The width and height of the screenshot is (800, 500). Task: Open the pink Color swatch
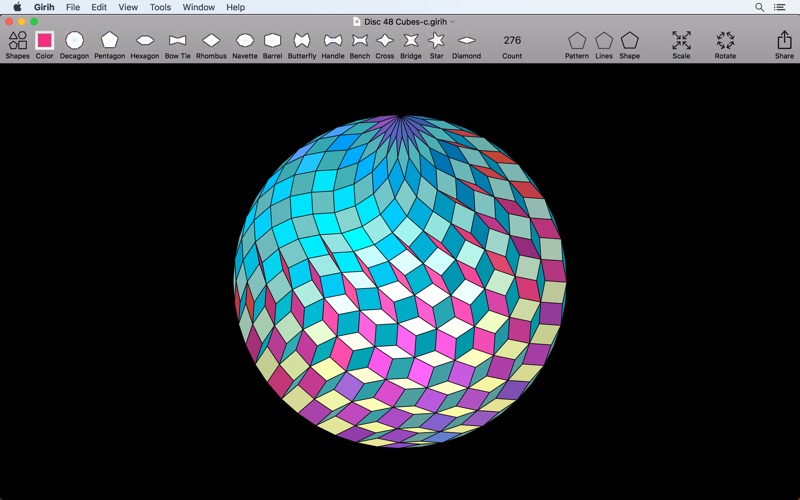(45, 41)
